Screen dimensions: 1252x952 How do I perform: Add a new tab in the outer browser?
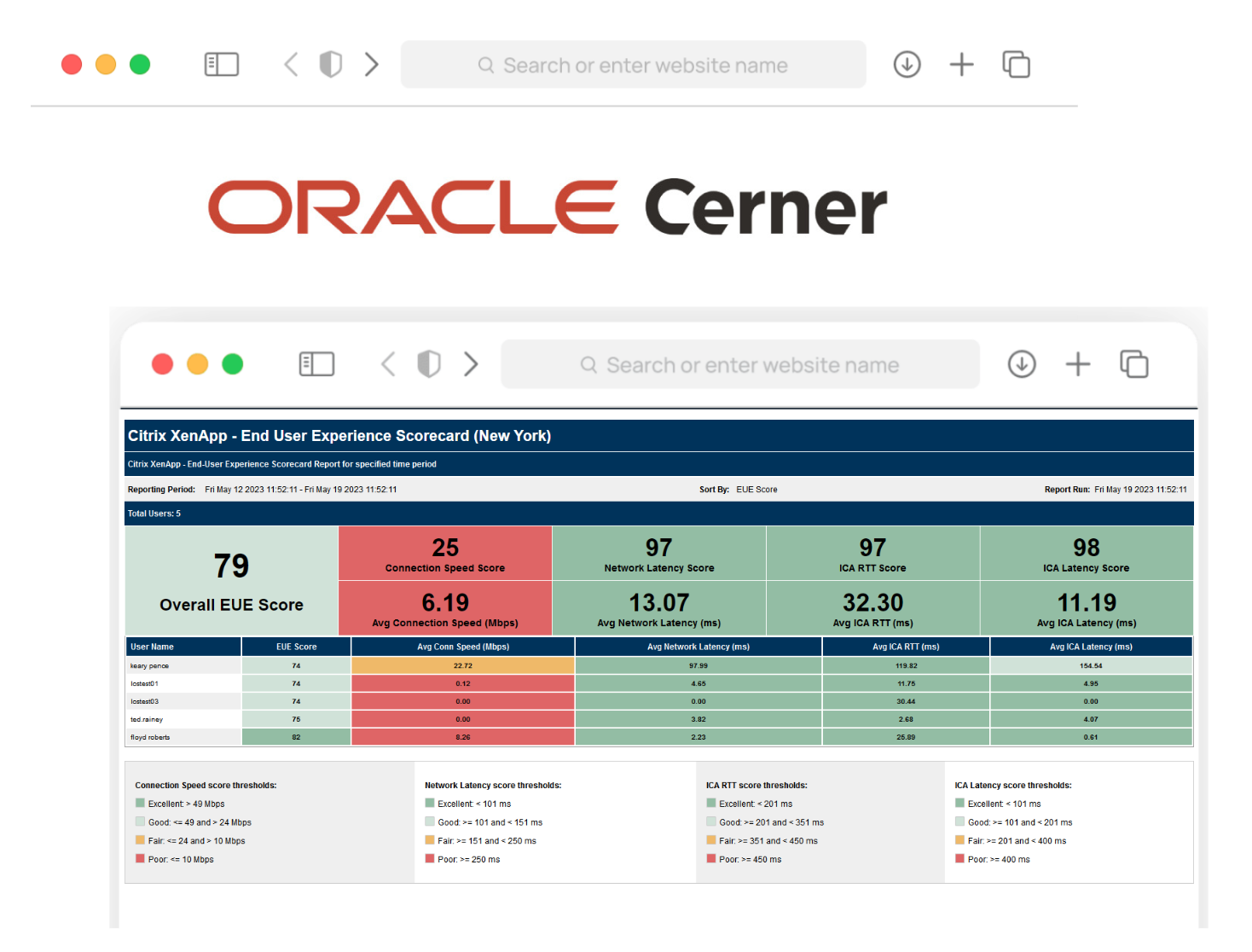(961, 64)
